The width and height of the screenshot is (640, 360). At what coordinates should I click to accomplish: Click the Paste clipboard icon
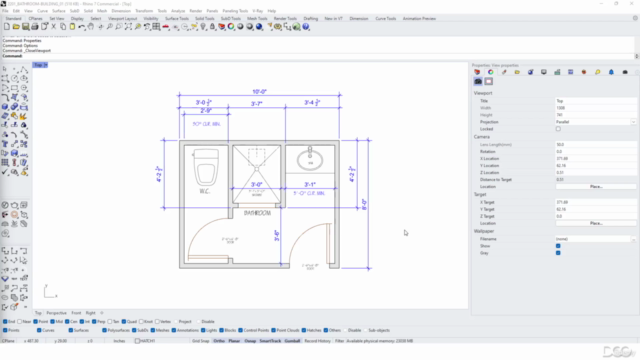[72, 27]
